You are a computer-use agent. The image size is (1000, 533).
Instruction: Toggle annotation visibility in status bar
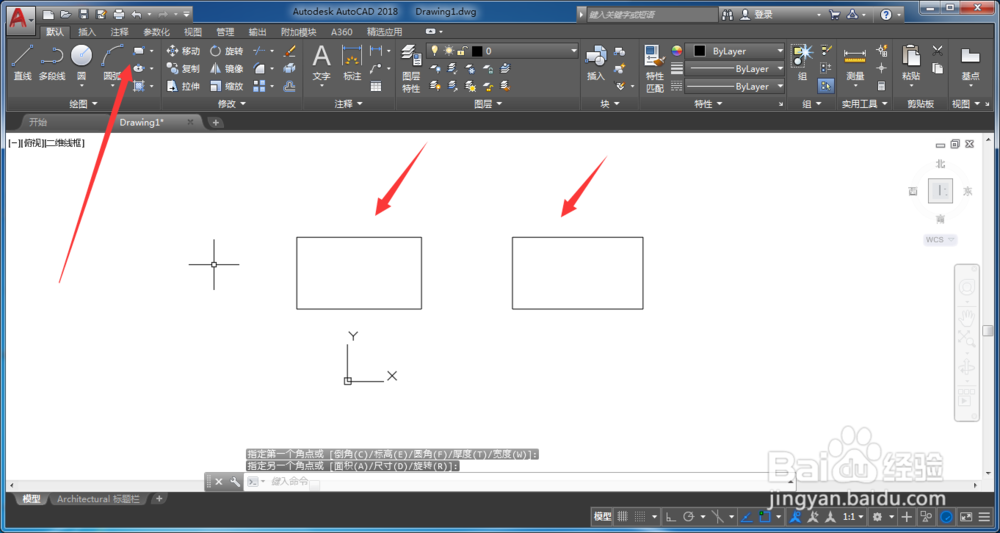coord(797,516)
